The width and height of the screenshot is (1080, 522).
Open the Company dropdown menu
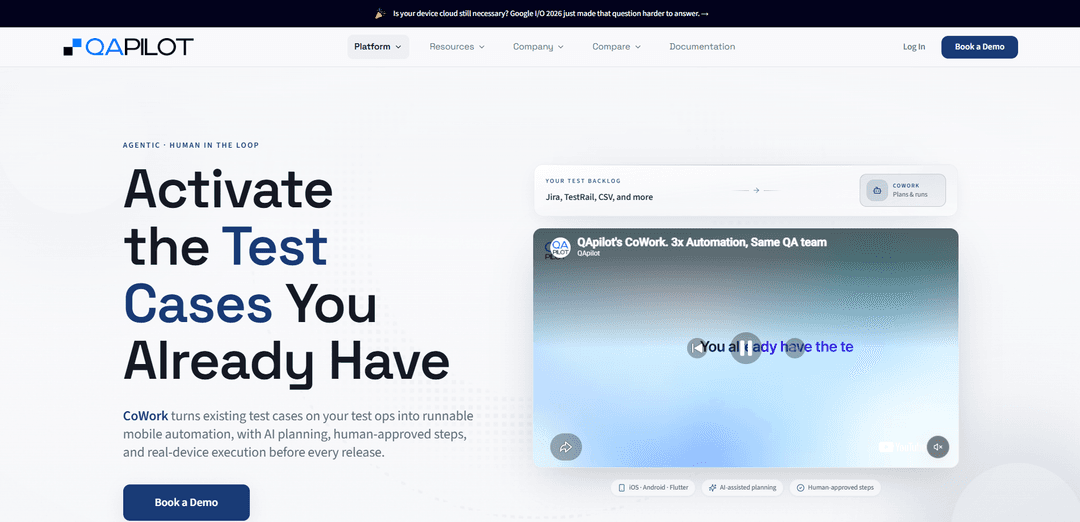point(538,47)
